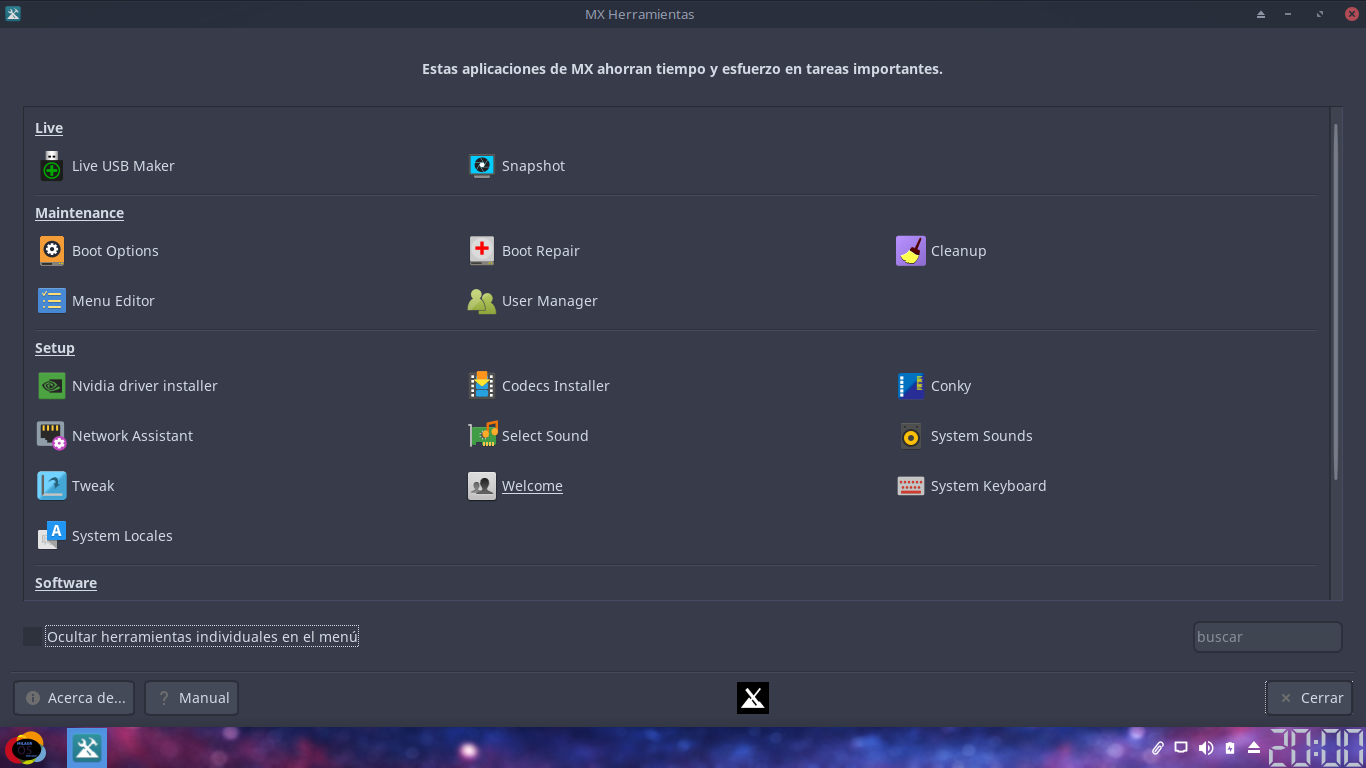Click the Cerrar button
Viewport: 1366px width, 768px height.
(x=1309, y=698)
